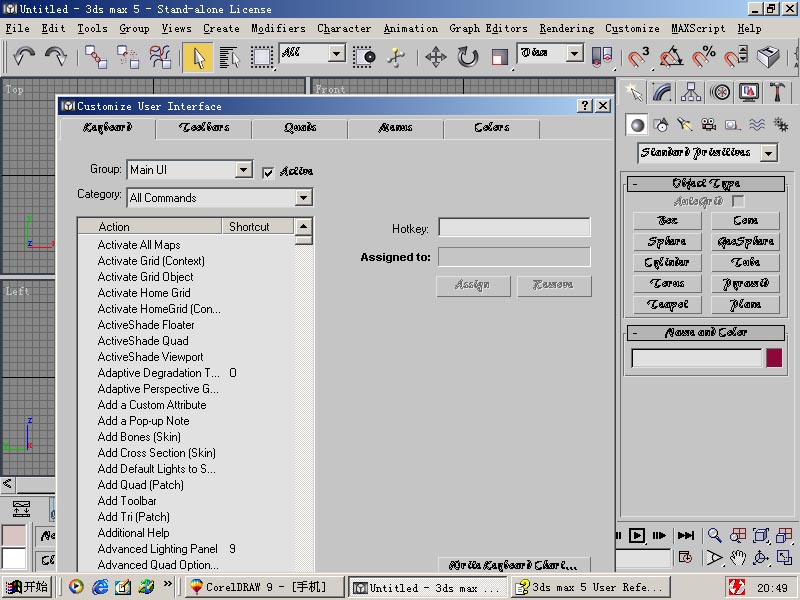Choose the Unlink Selection tool
This screenshot has width=800, height=600.
(x=128, y=56)
